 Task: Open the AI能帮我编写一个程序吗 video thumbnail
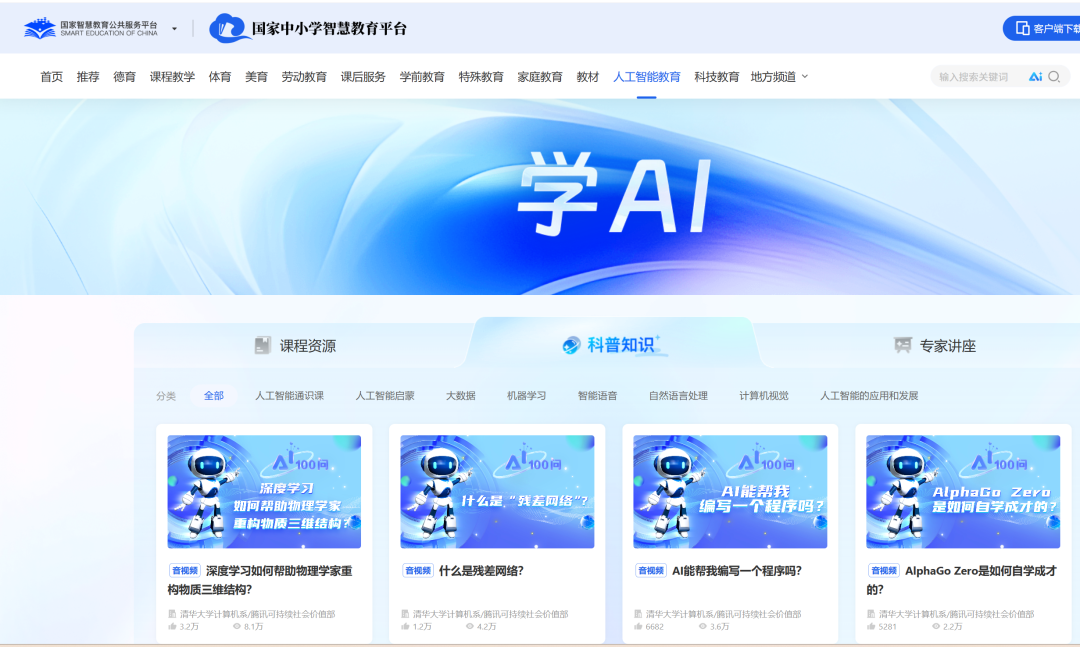(730, 491)
